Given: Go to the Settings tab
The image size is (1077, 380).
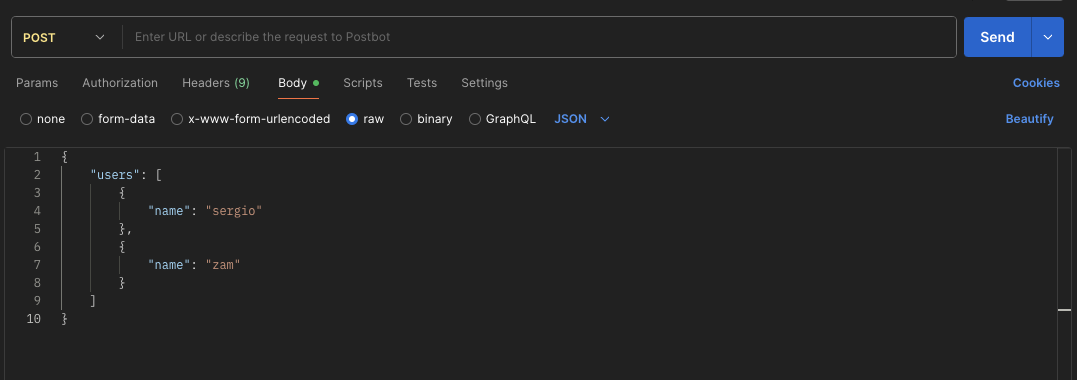Looking at the screenshot, I should tap(484, 83).
